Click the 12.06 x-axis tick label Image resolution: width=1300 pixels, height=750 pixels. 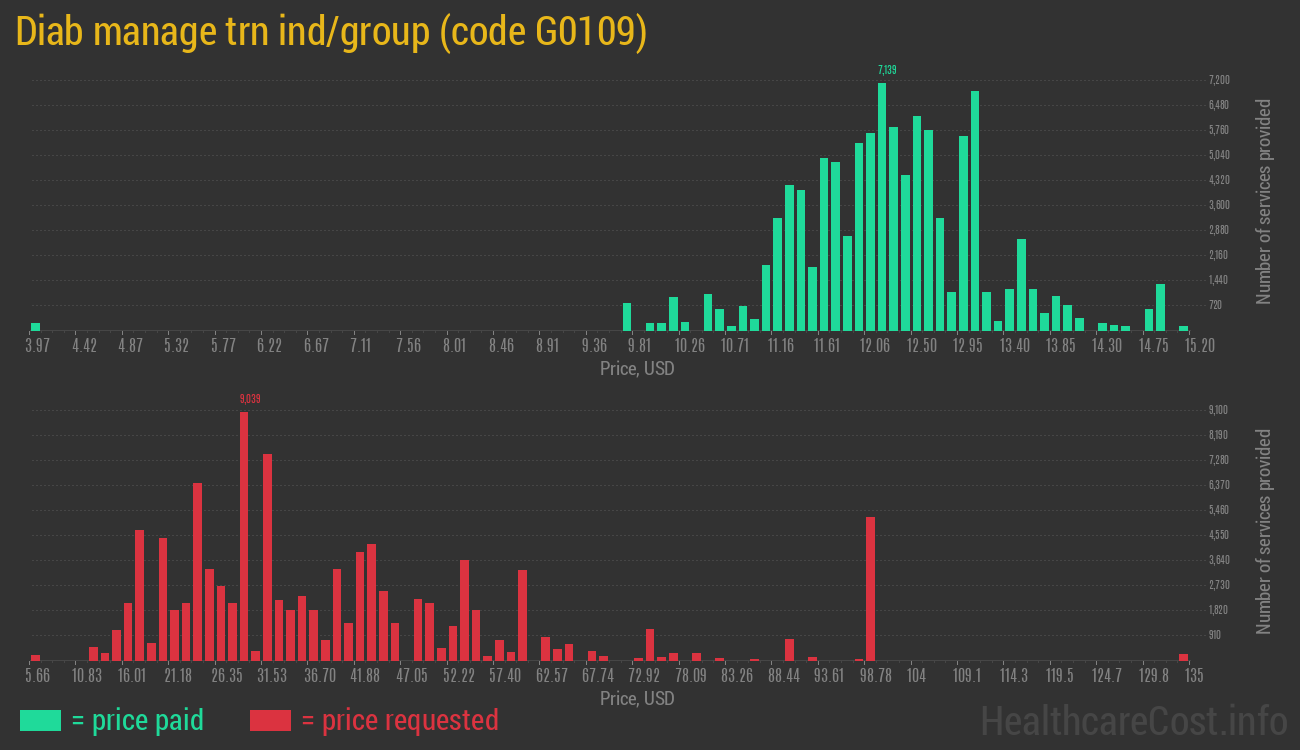pyautogui.click(x=875, y=346)
